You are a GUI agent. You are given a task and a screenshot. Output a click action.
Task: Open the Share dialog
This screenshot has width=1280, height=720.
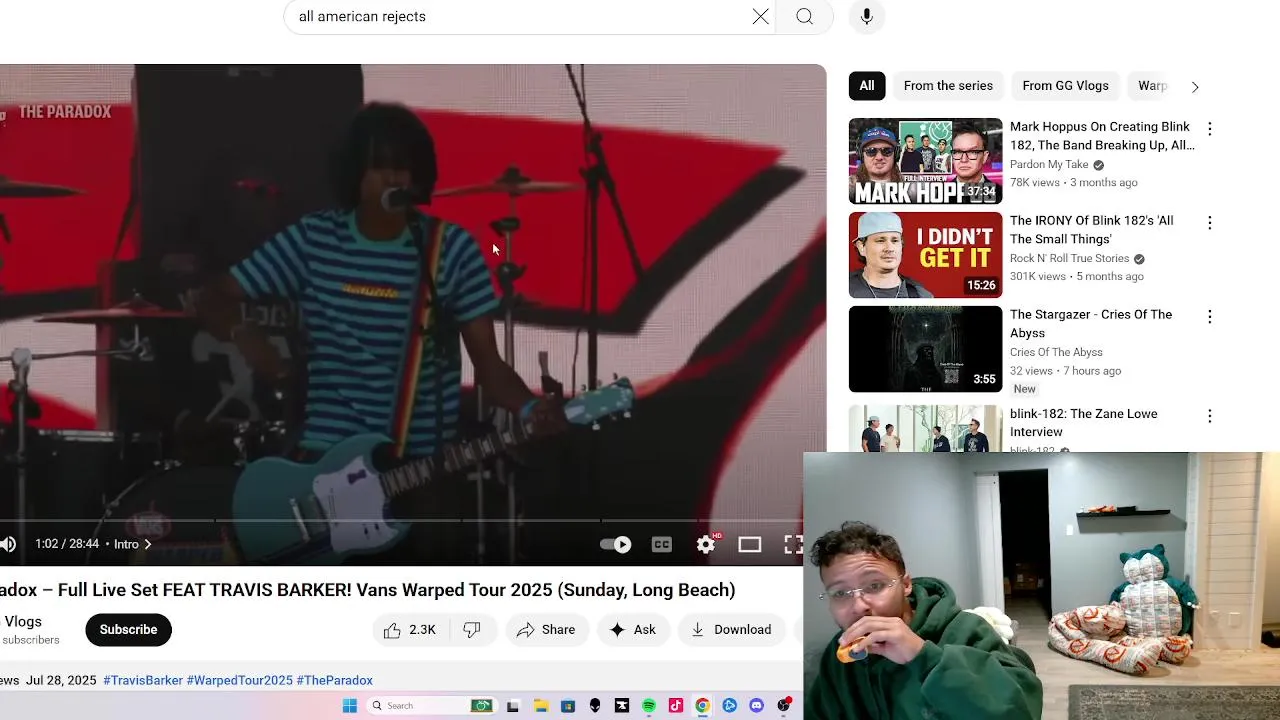(546, 630)
